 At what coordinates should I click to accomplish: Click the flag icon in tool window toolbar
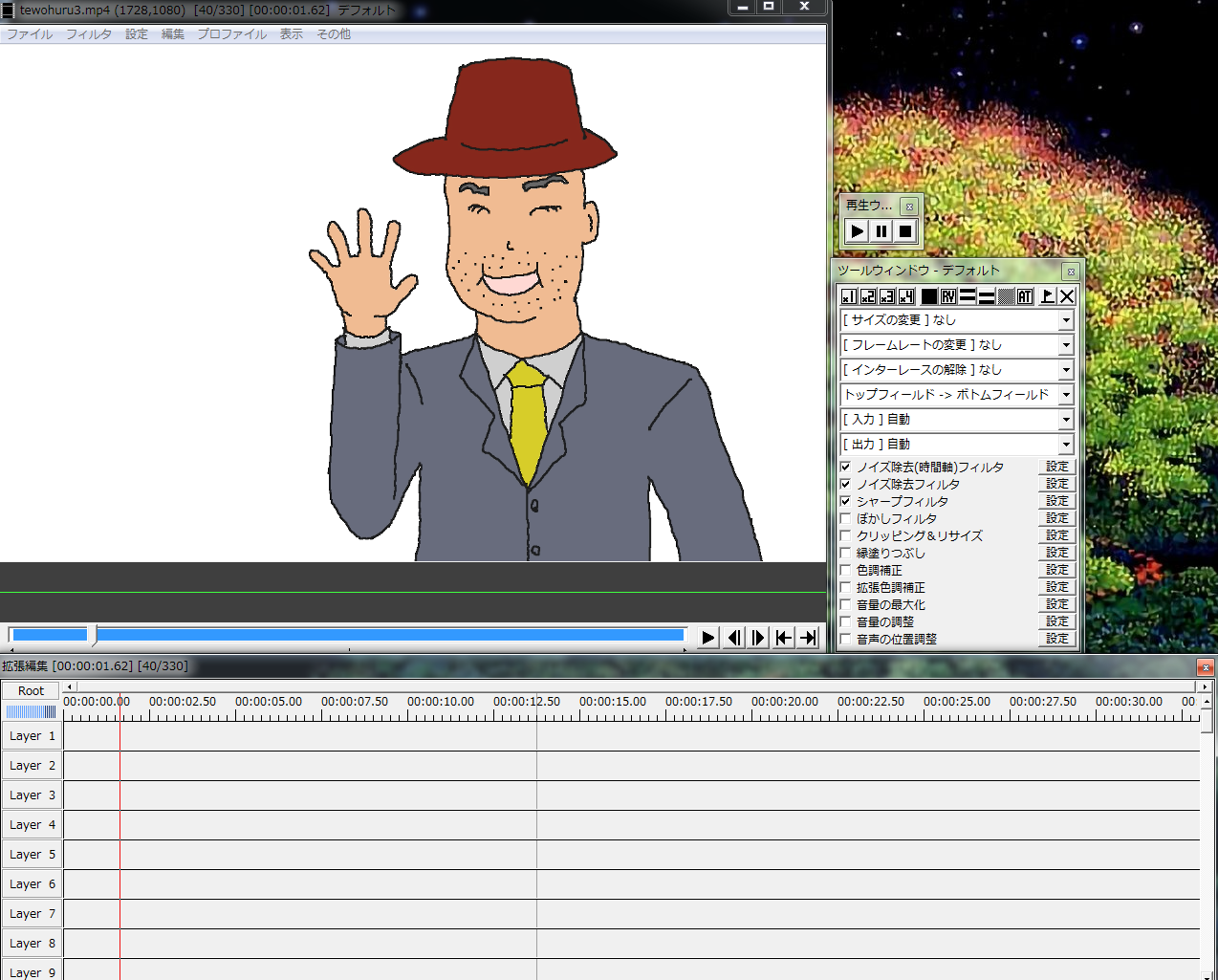pos(1048,296)
